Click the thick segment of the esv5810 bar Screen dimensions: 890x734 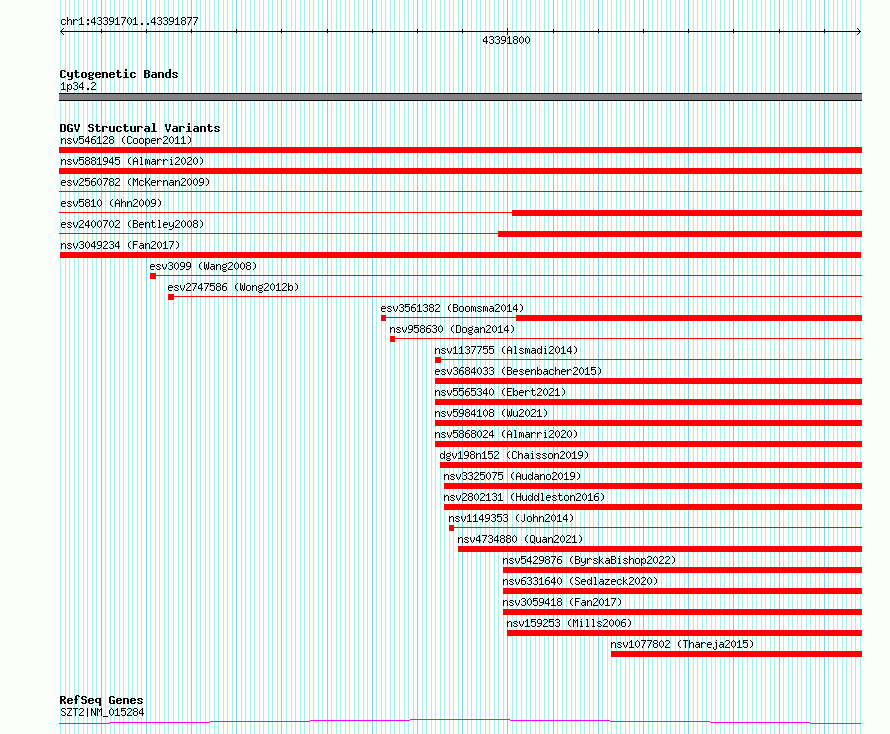687,213
